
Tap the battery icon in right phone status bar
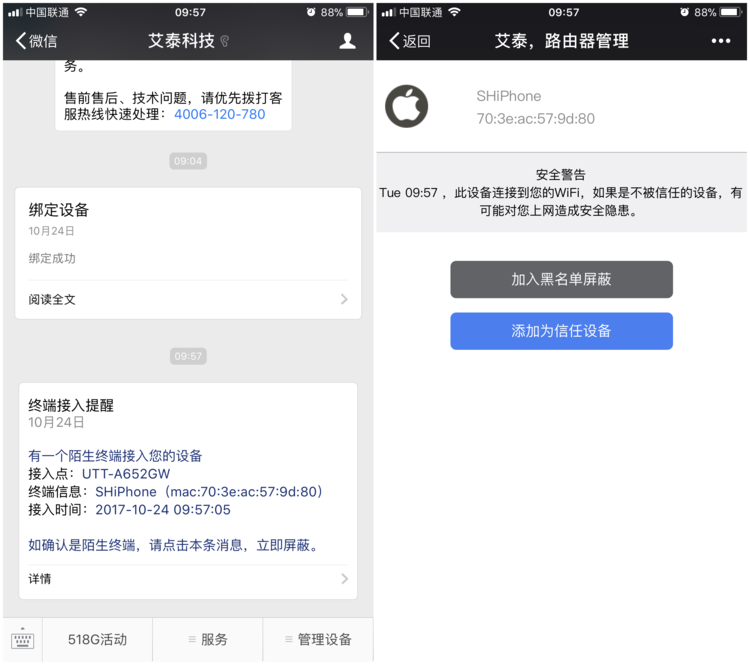tap(731, 12)
